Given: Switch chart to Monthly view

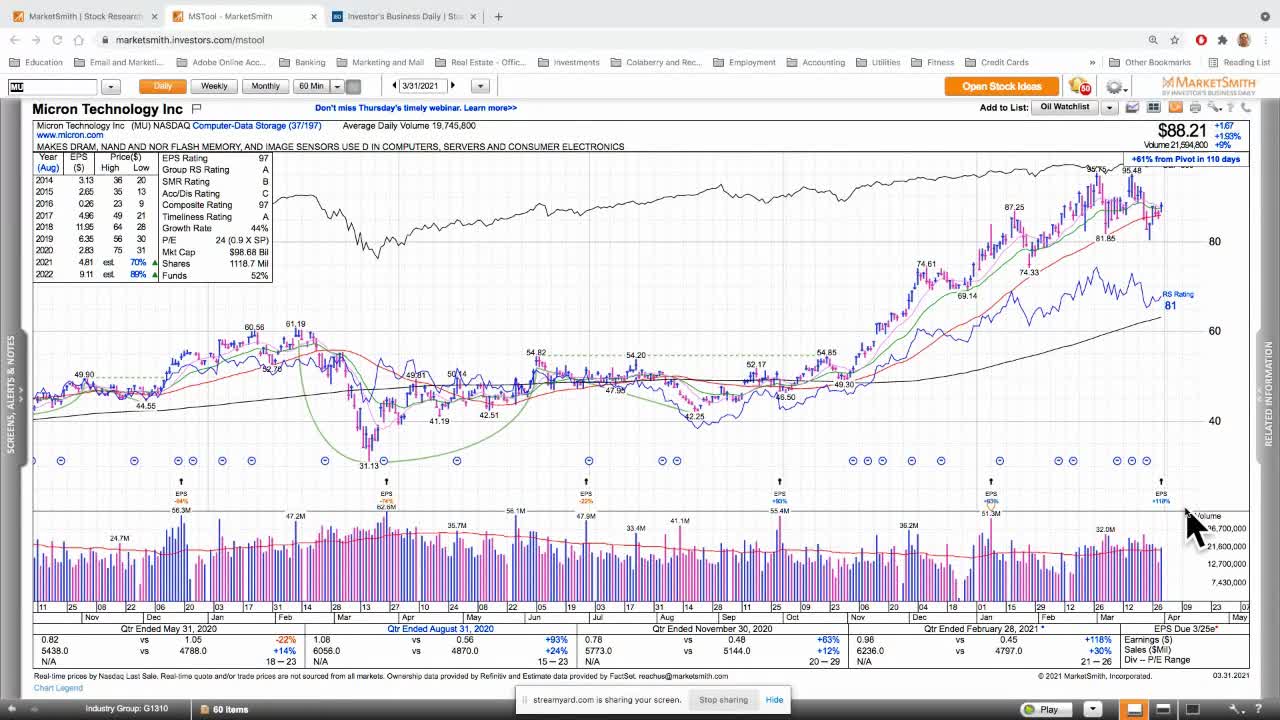Looking at the screenshot, I should 265,86.
